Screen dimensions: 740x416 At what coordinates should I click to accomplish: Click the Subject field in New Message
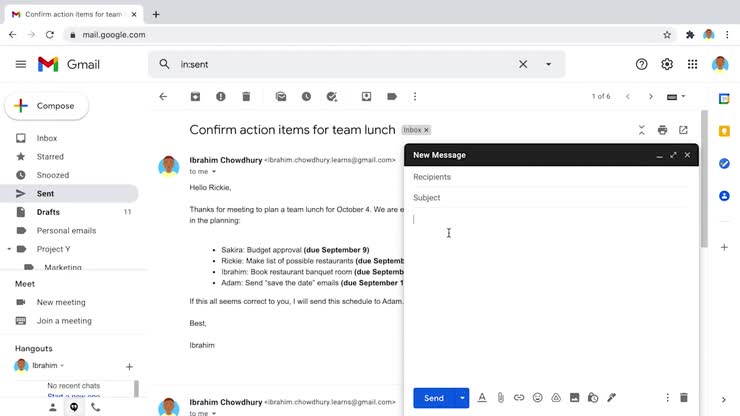(x=550, y=197)
